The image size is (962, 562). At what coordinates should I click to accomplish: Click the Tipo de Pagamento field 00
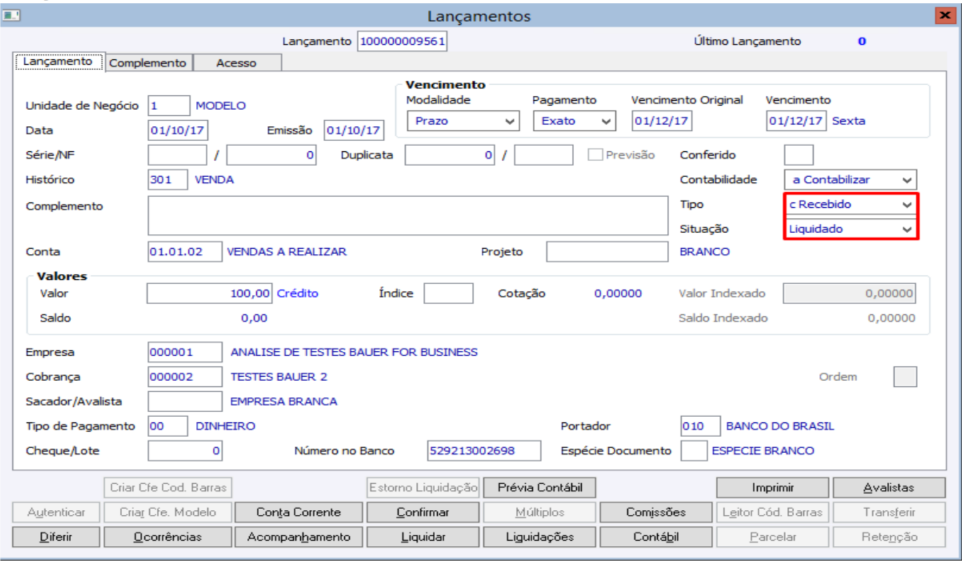point(167,426)
